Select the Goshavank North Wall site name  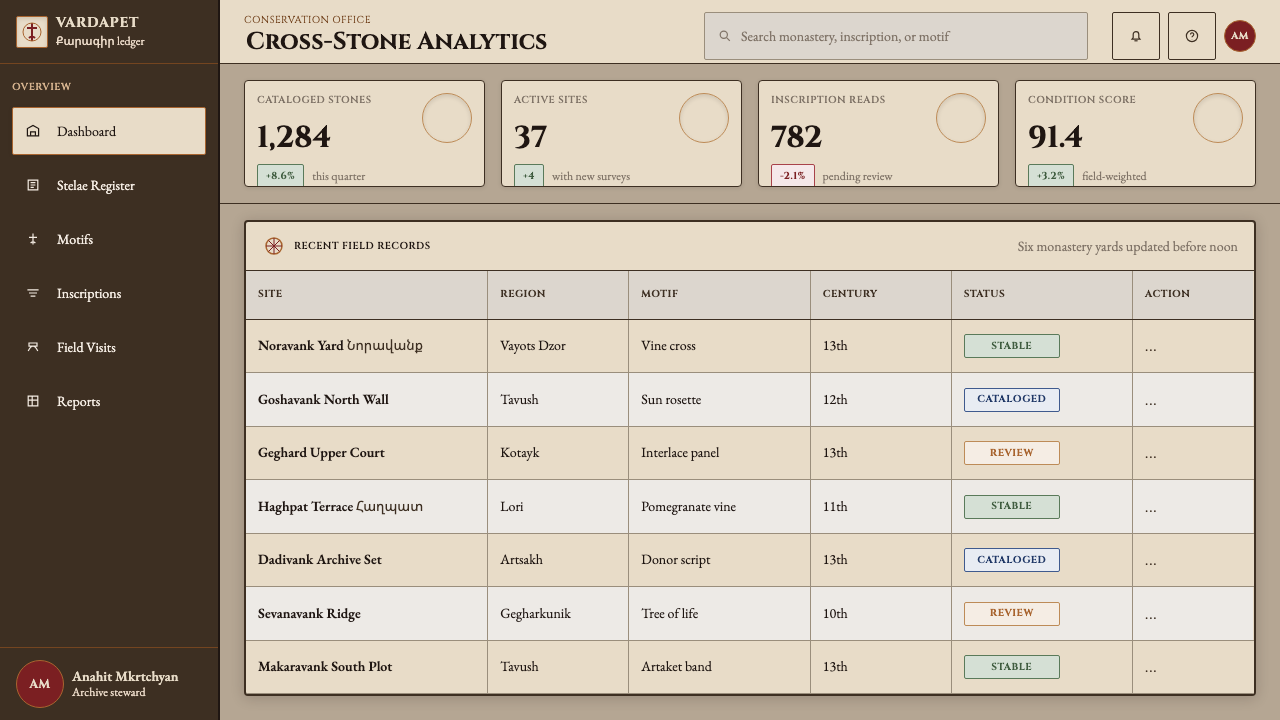[323, 400]
